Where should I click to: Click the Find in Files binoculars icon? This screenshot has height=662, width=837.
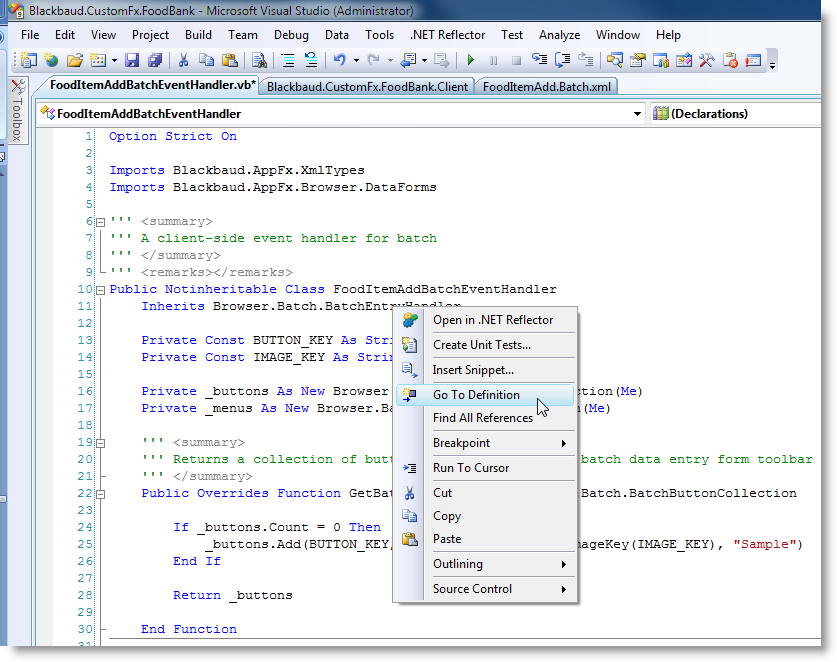click(259, 60)
